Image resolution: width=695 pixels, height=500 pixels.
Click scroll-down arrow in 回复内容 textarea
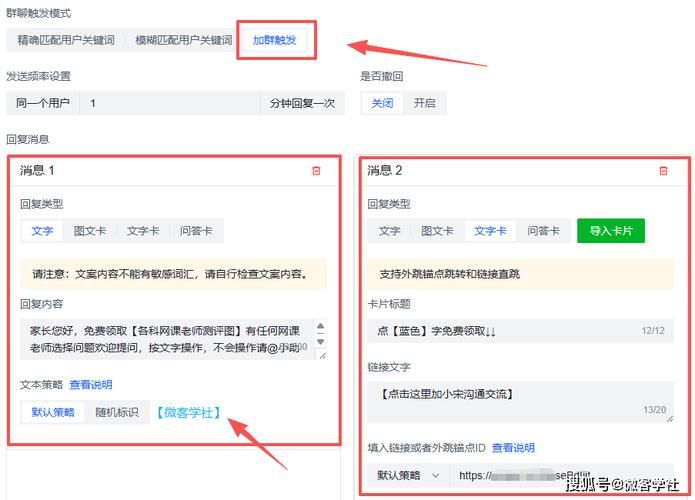tap(321, 342)
